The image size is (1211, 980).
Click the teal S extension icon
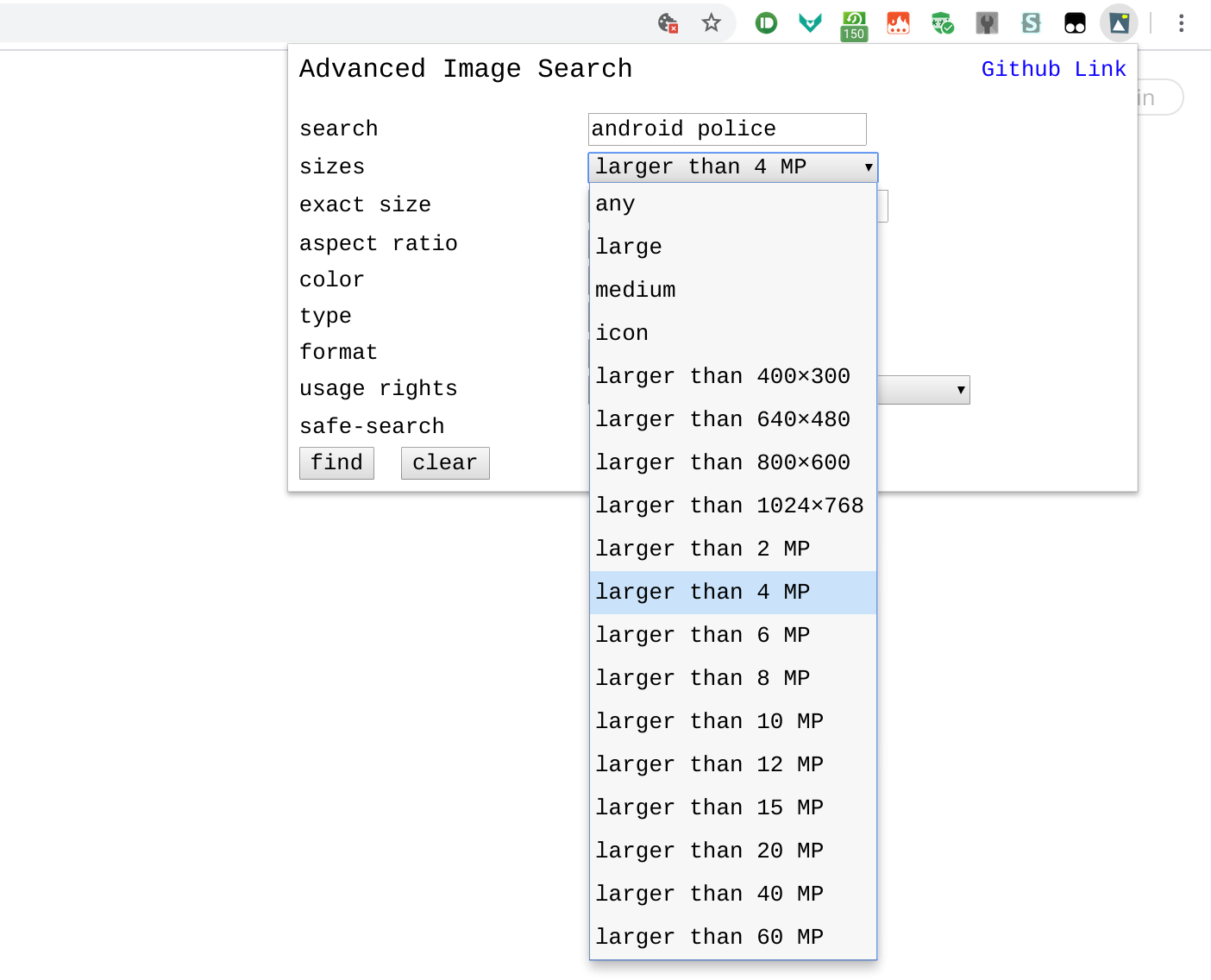(x=1031, y=23)
